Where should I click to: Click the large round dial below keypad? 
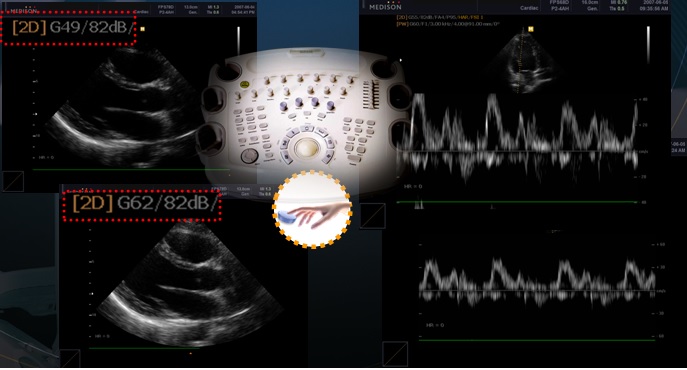point(249,155)
